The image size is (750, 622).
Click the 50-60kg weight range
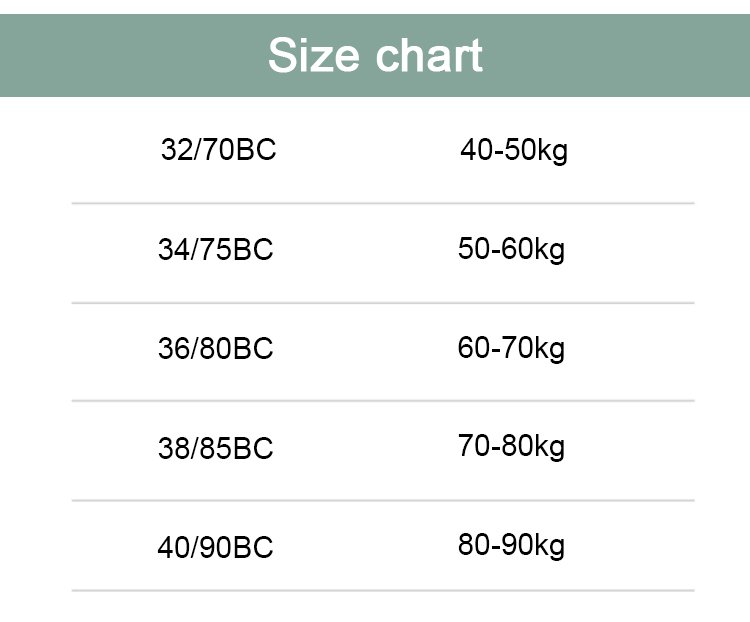511,249
